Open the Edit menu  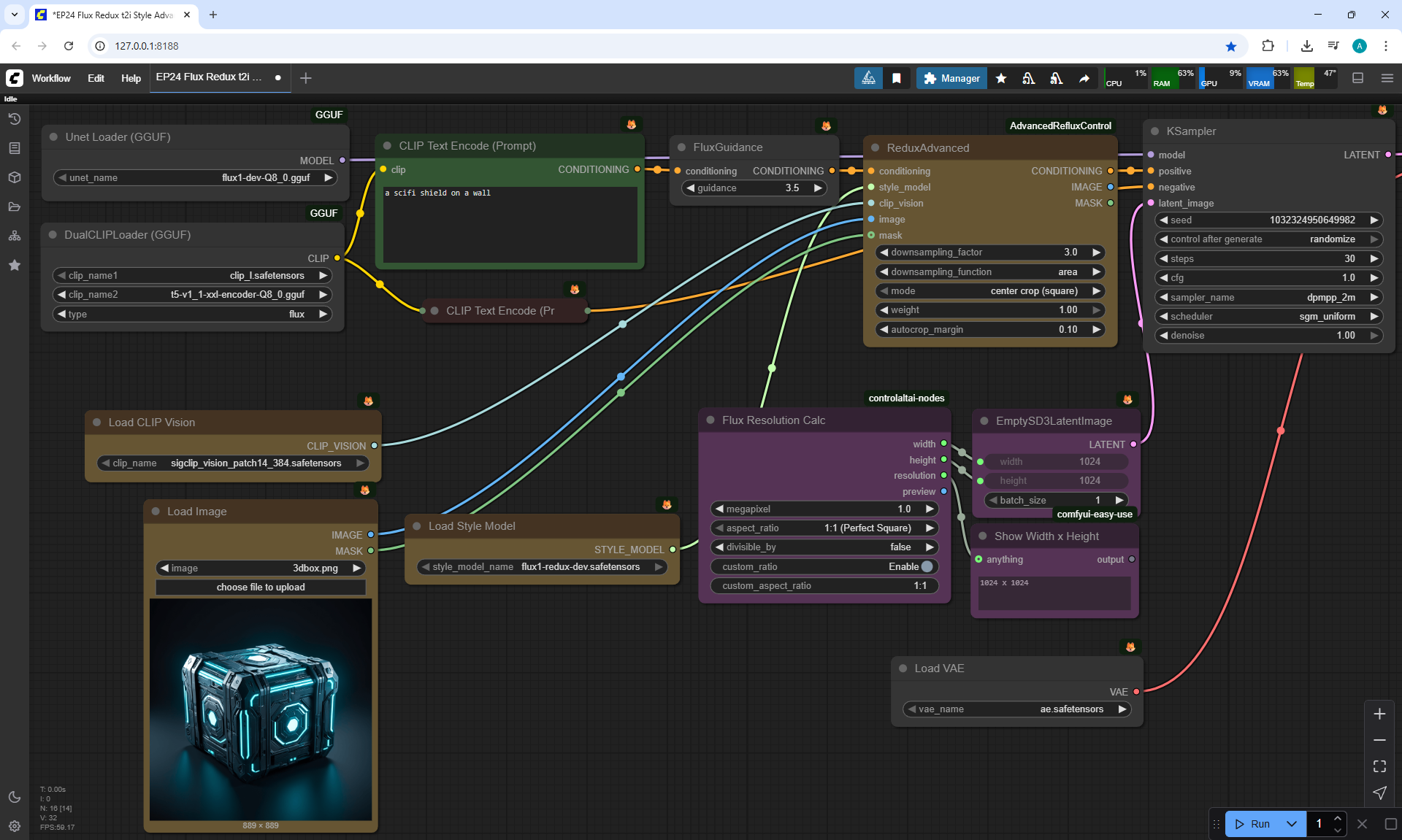(96, 78)
